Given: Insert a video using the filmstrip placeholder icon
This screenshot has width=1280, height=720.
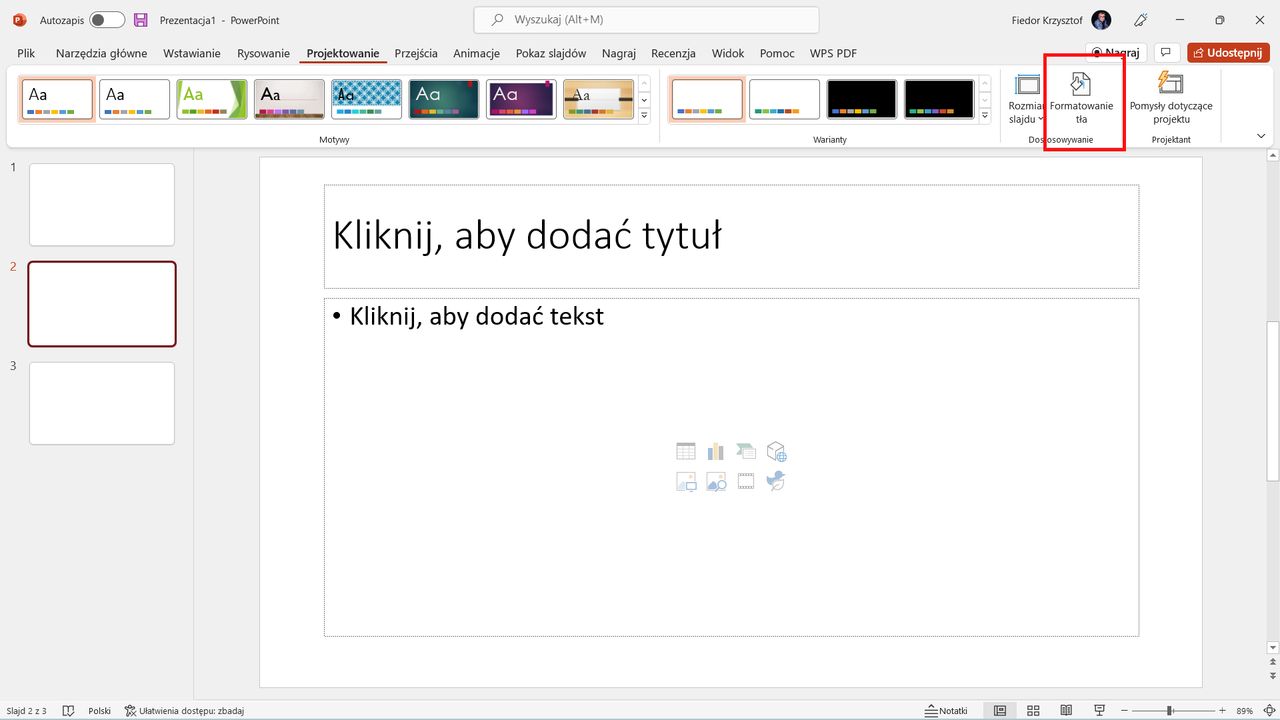Looking at the screenshot, I should [746, 481].
